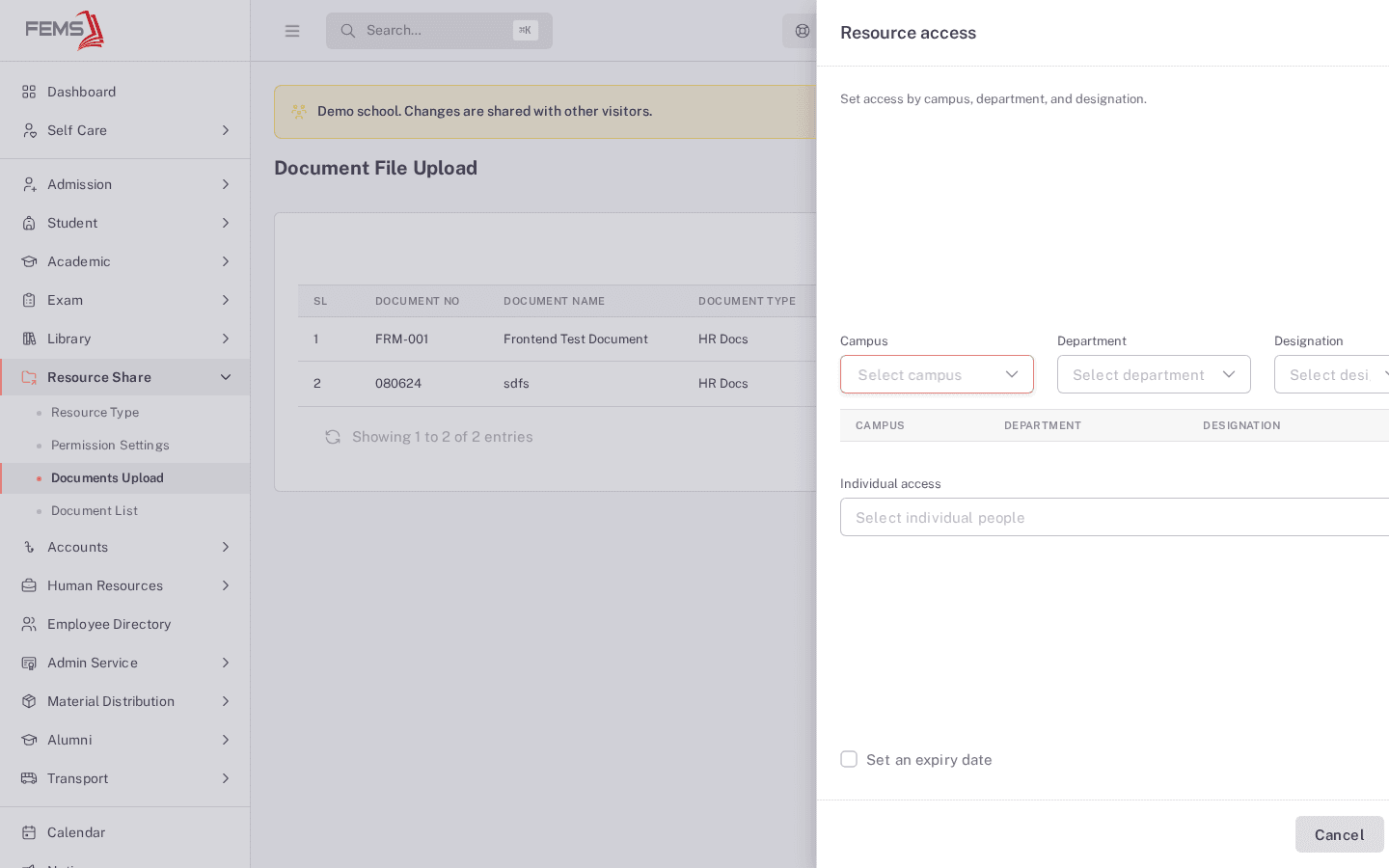The height and width of the screenshot is (868, 1389).
Task: Click the Employee Directory people icon
Action: (x=29, y=624)
